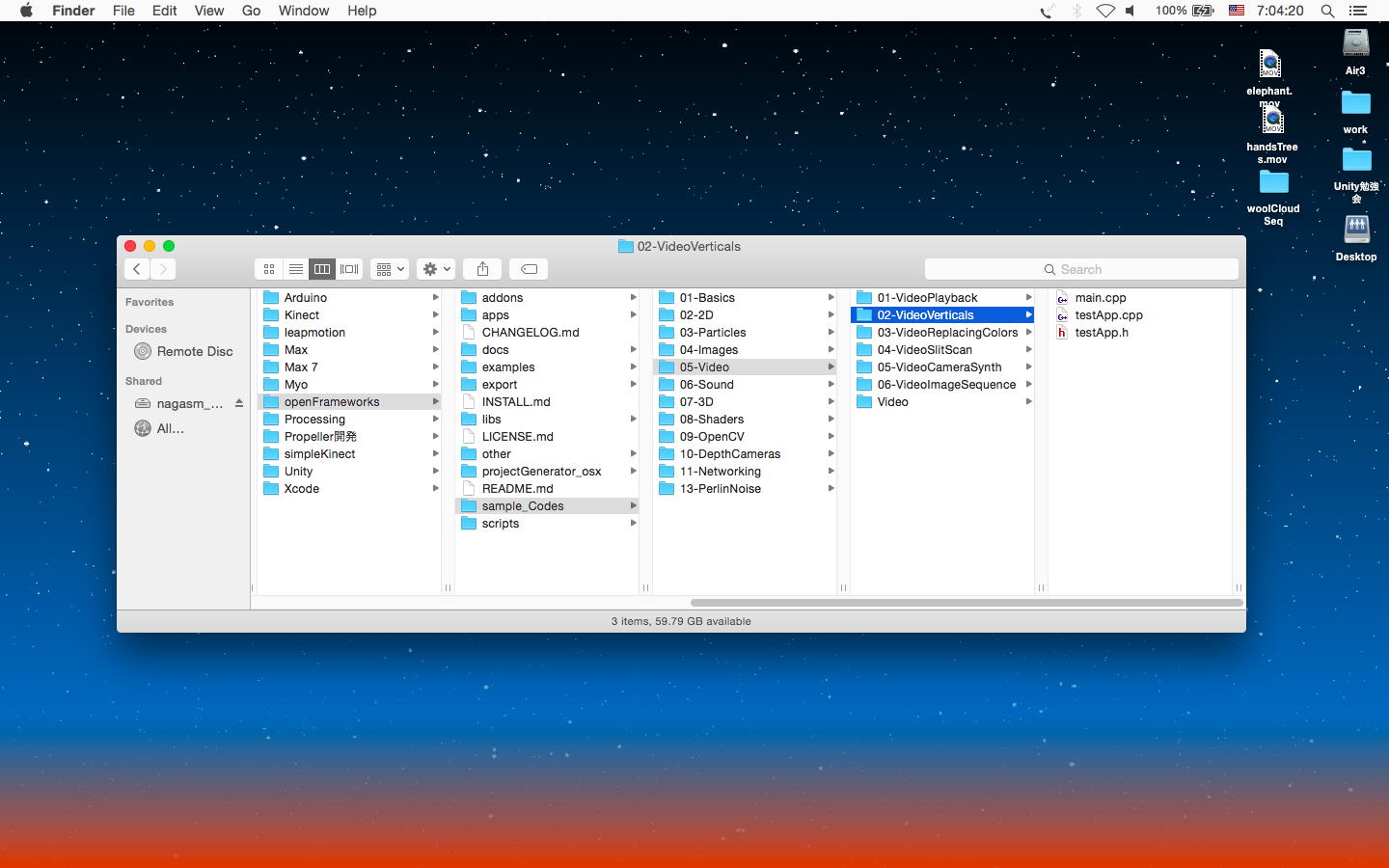Open the File menu
The image size is (1389, 868).
123,11
